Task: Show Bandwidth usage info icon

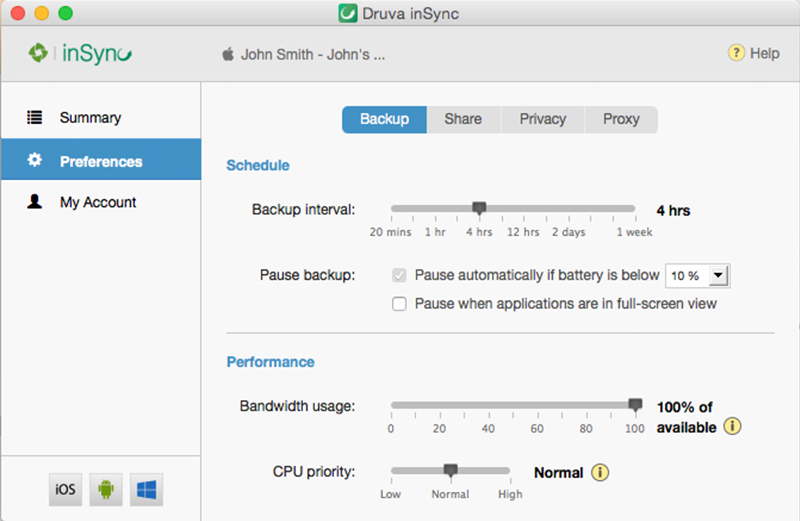Action: point(733,426)
